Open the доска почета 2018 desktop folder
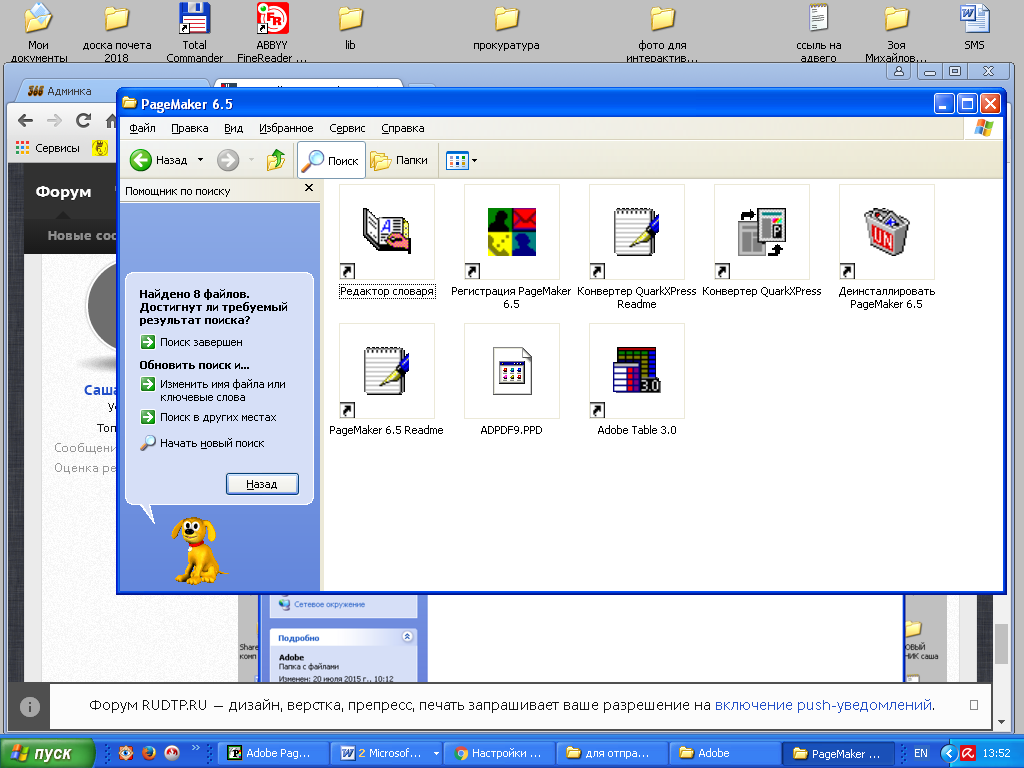1024x768 pixels. [117, 31]
